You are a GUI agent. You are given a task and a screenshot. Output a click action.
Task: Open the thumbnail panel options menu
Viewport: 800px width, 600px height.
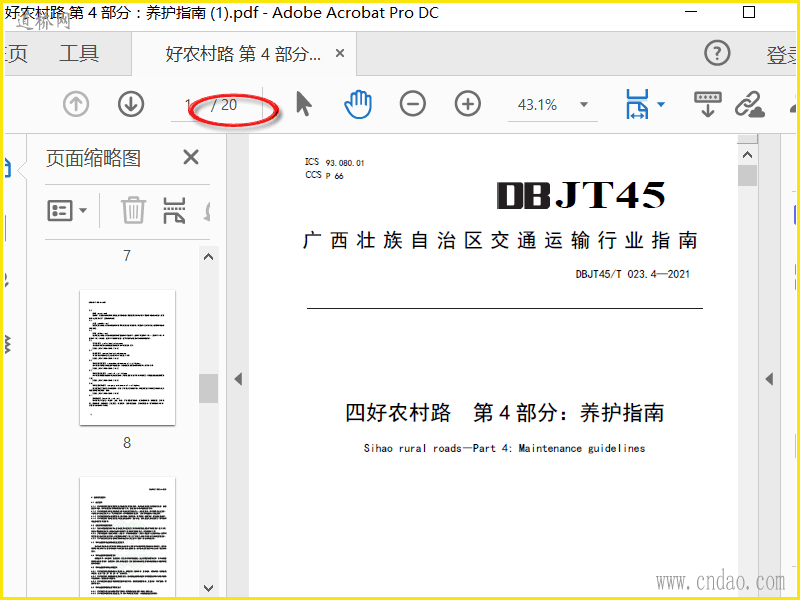[67, 210]
